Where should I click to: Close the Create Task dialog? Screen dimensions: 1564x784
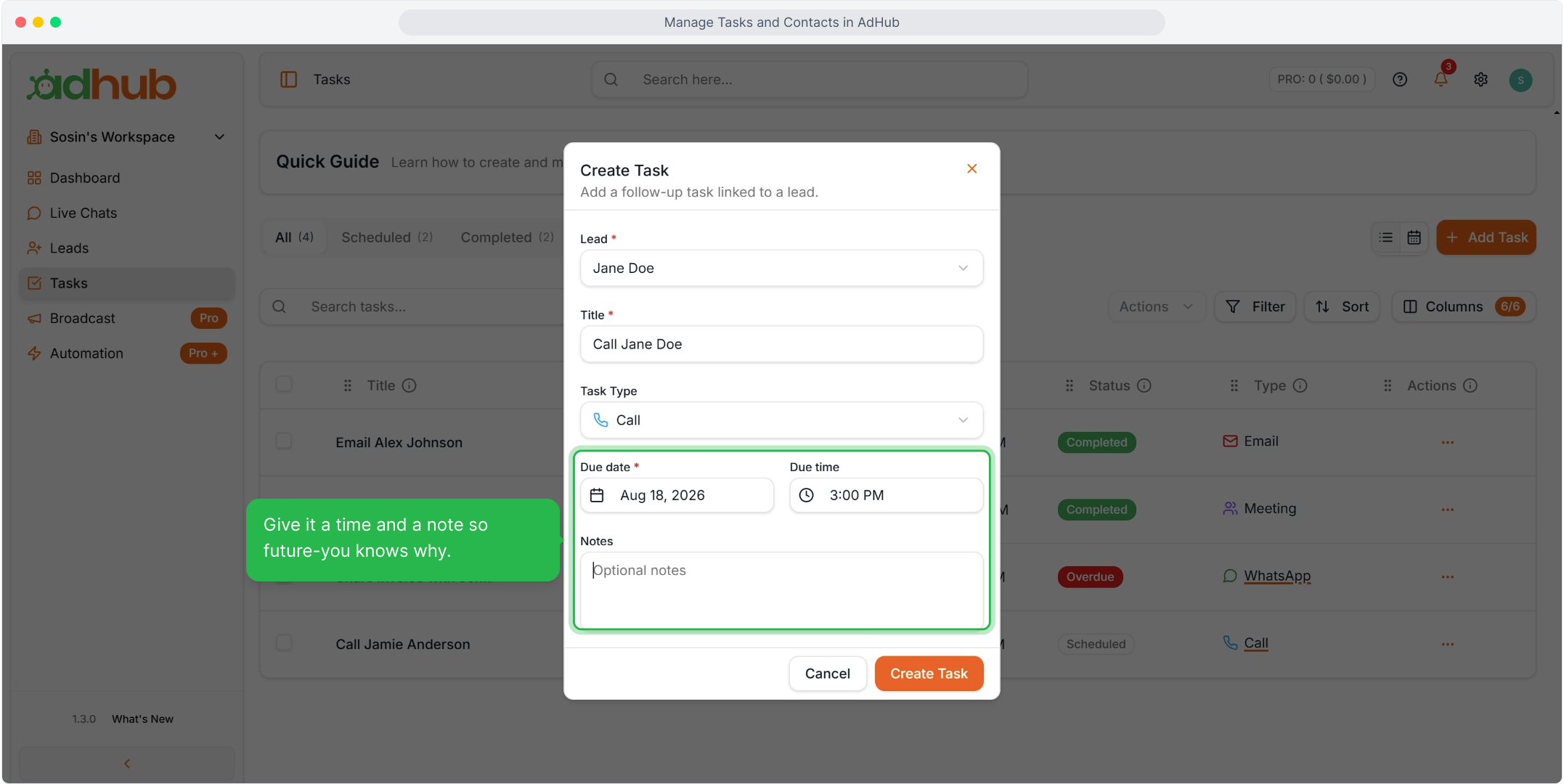click(x=972, y=168)
